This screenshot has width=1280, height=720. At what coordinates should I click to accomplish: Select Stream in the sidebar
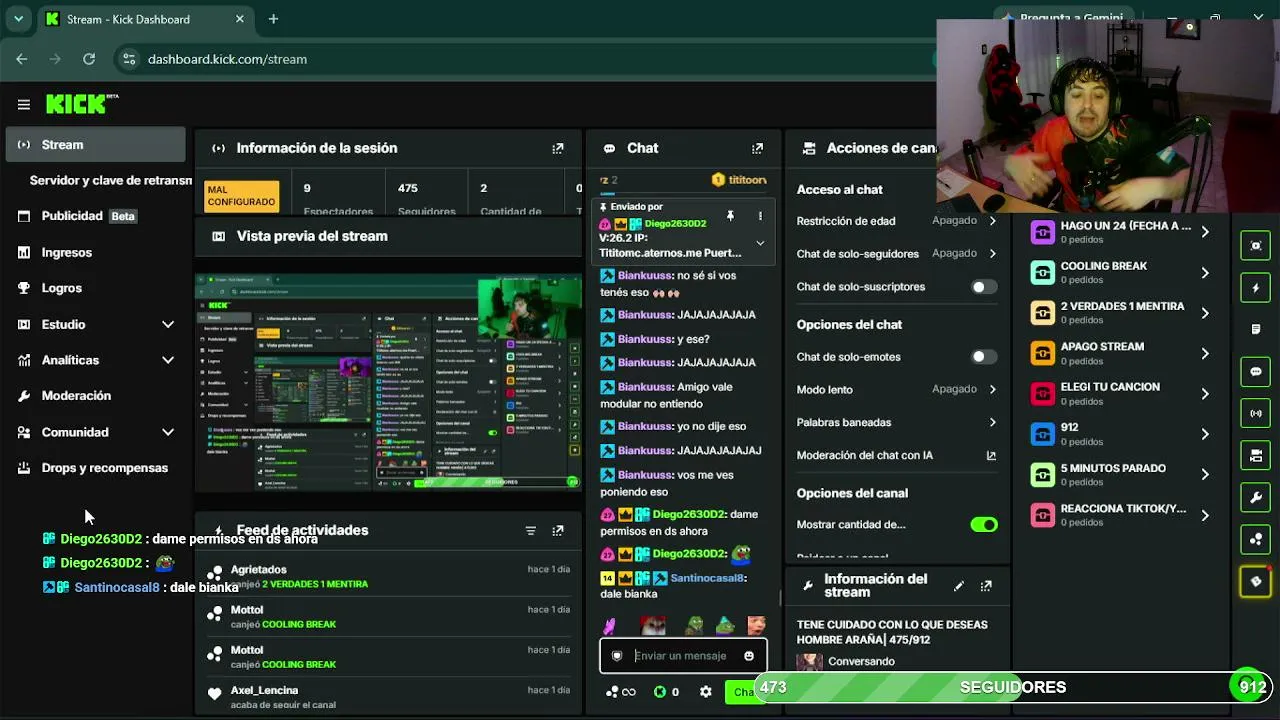(96, 145)
